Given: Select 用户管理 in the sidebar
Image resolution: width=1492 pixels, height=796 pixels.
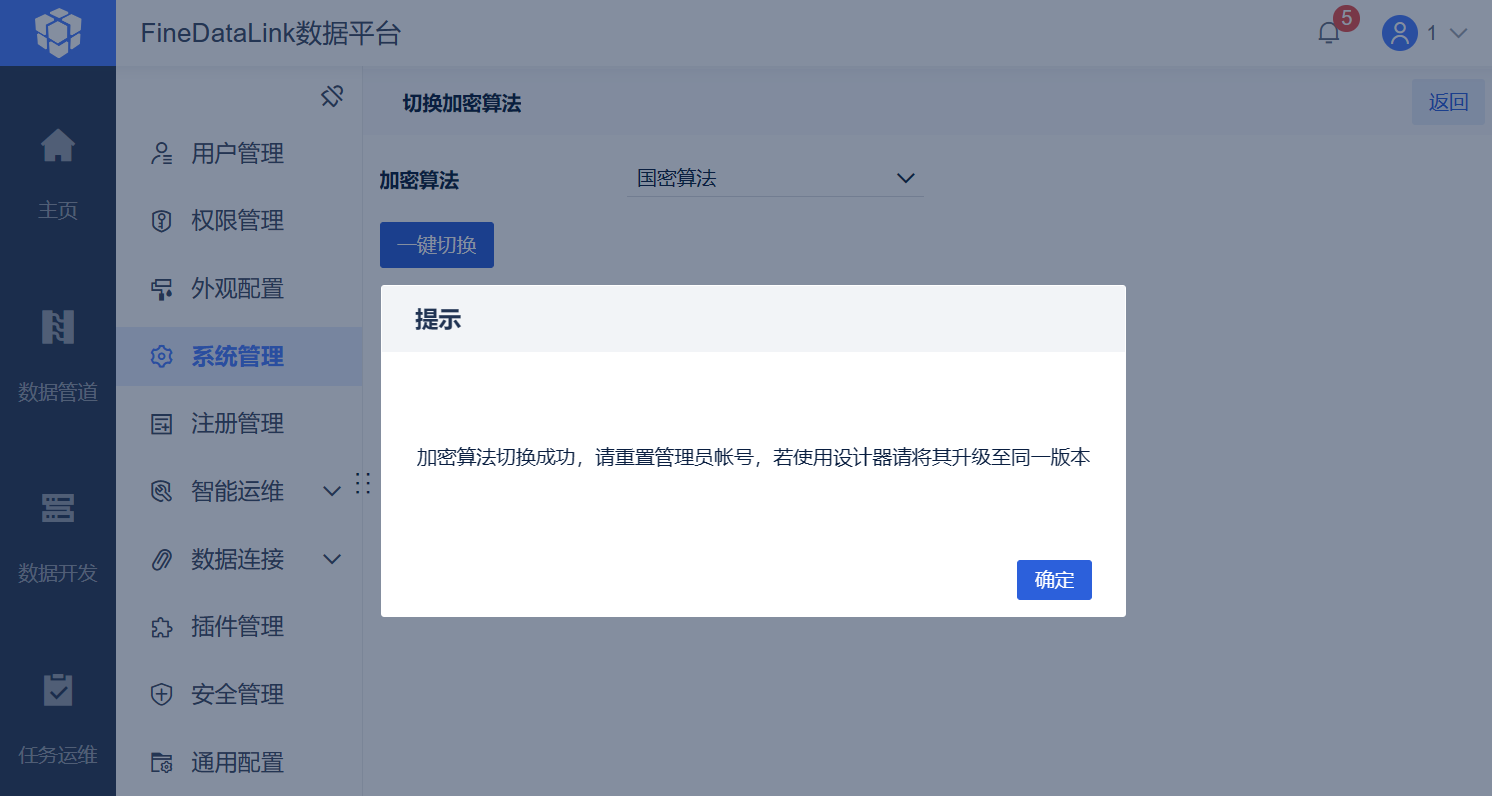Looking at the screenshot, I should [x=239, y=153].
